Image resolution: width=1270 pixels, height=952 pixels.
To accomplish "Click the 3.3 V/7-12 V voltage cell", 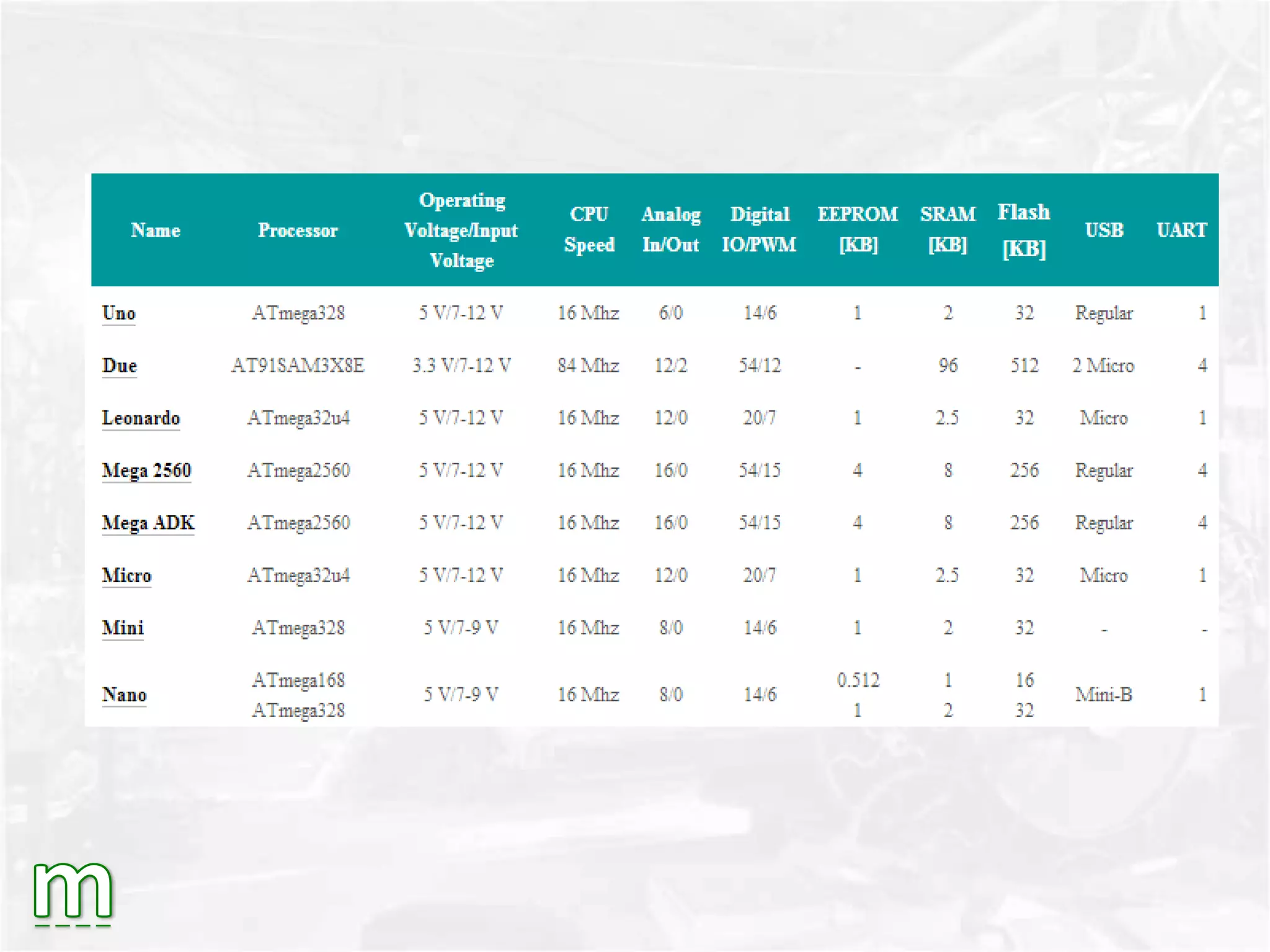I will pos(461,365).
